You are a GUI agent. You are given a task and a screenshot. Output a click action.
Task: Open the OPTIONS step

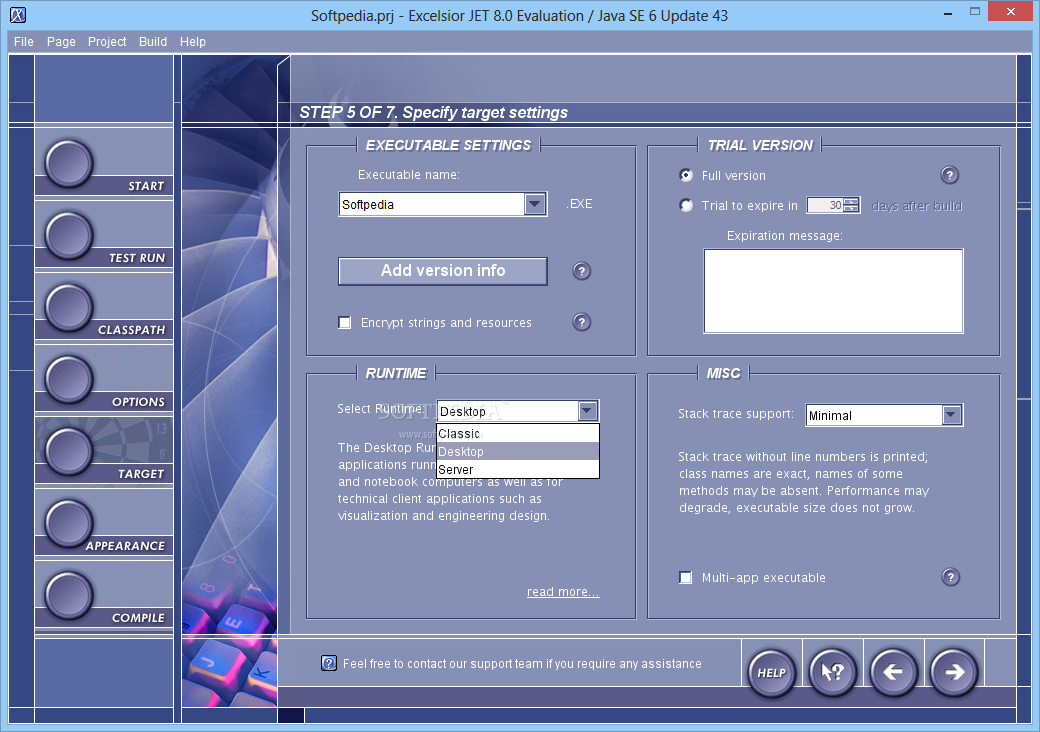[69, 379]
